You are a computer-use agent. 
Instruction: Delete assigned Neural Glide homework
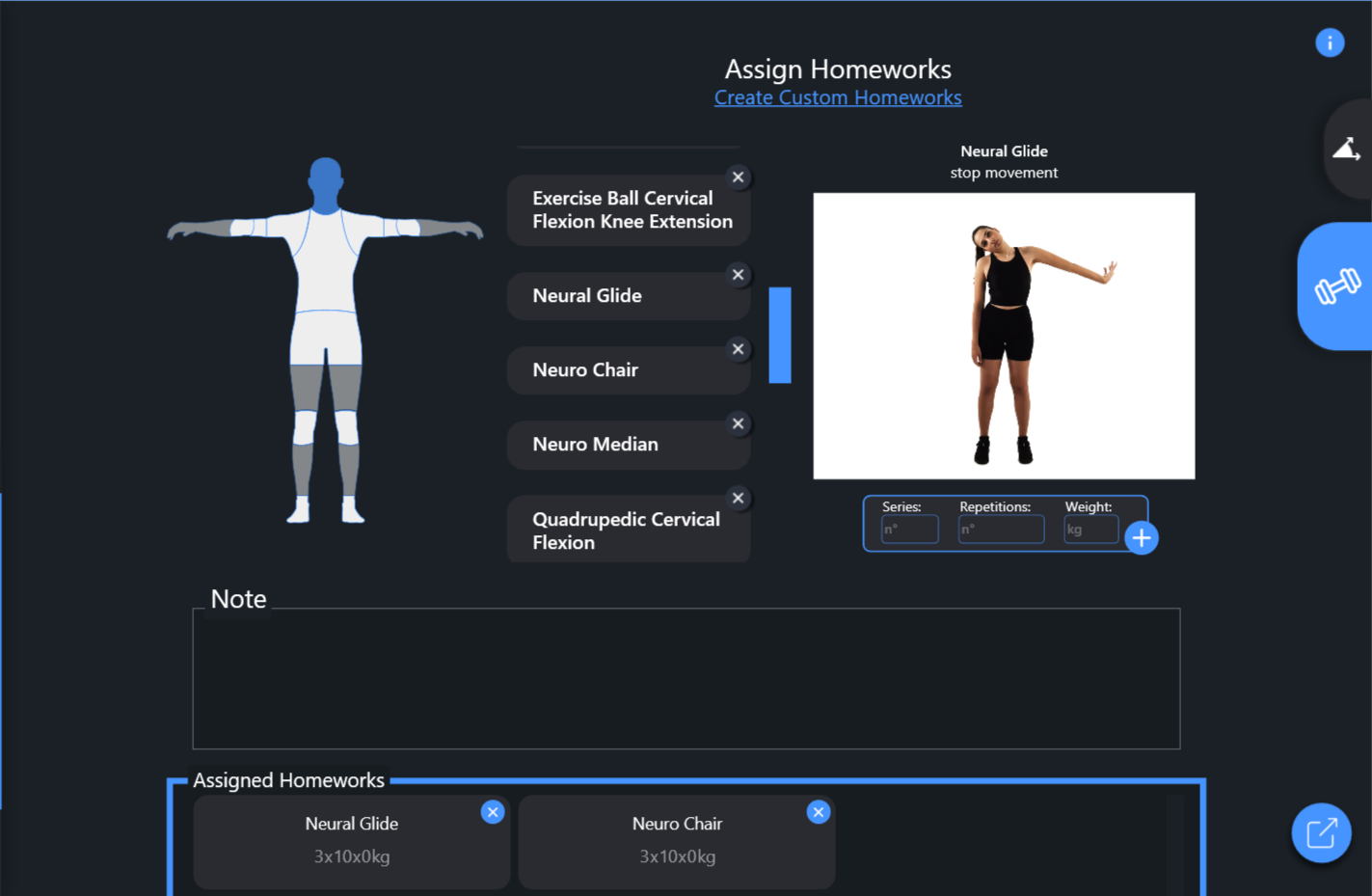tap(493, 812)
